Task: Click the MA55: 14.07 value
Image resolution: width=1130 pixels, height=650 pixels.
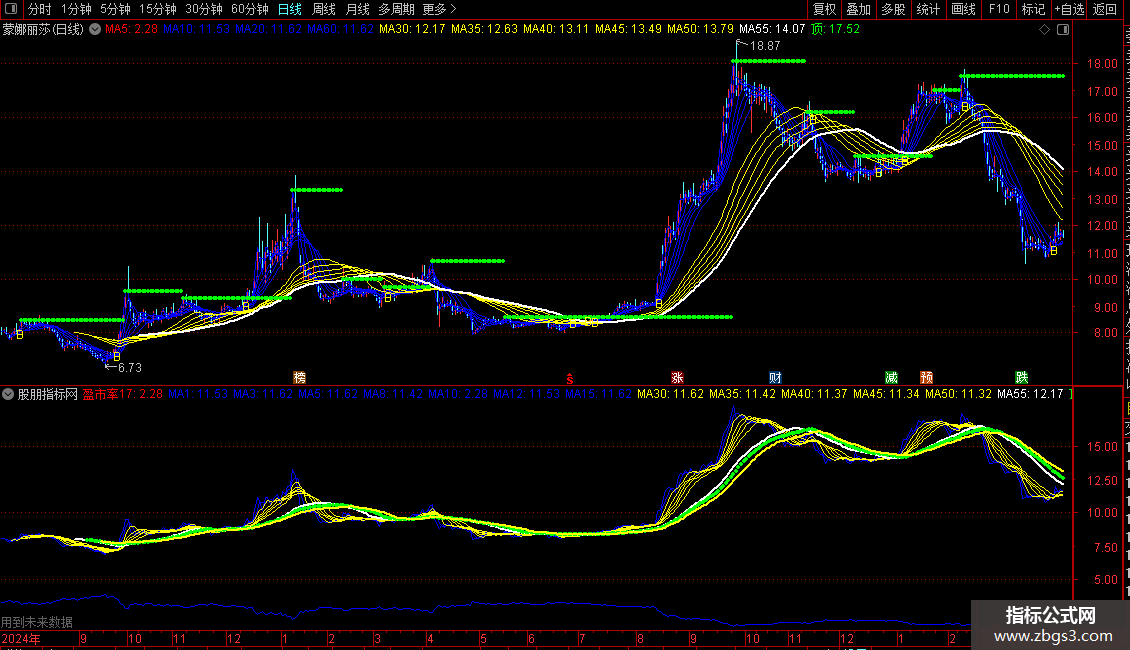Action: pos(772,29)
